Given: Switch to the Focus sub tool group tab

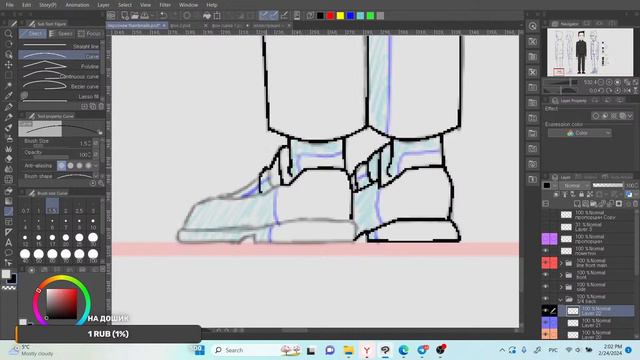Looking at the screenshot, I should coord(89,33).
